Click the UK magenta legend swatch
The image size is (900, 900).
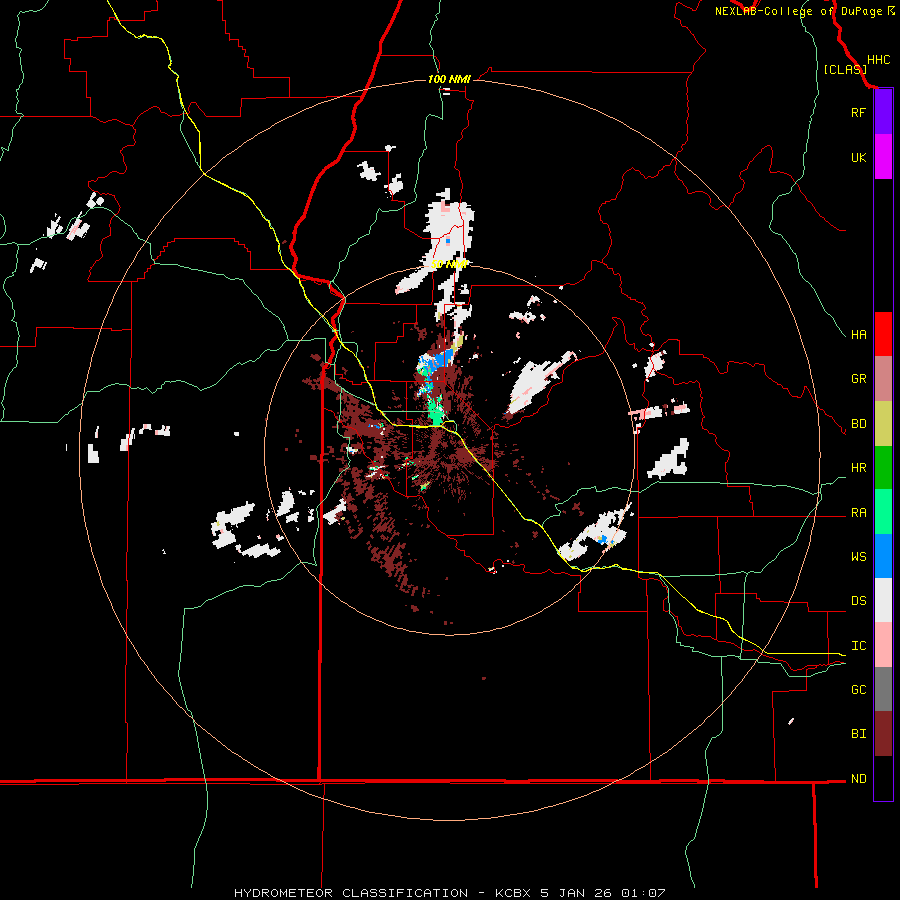tap(883, 157)
